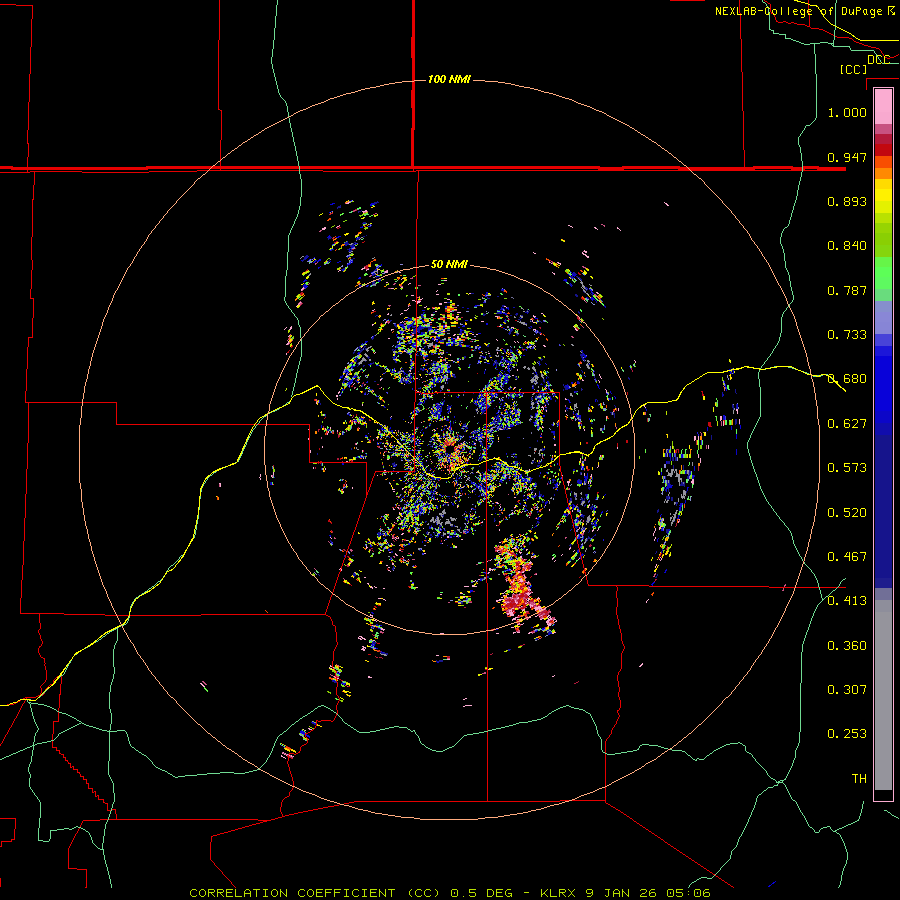900x900 pixels.
Task: Click the 0.893 scale value
Action: coord(847,201)
